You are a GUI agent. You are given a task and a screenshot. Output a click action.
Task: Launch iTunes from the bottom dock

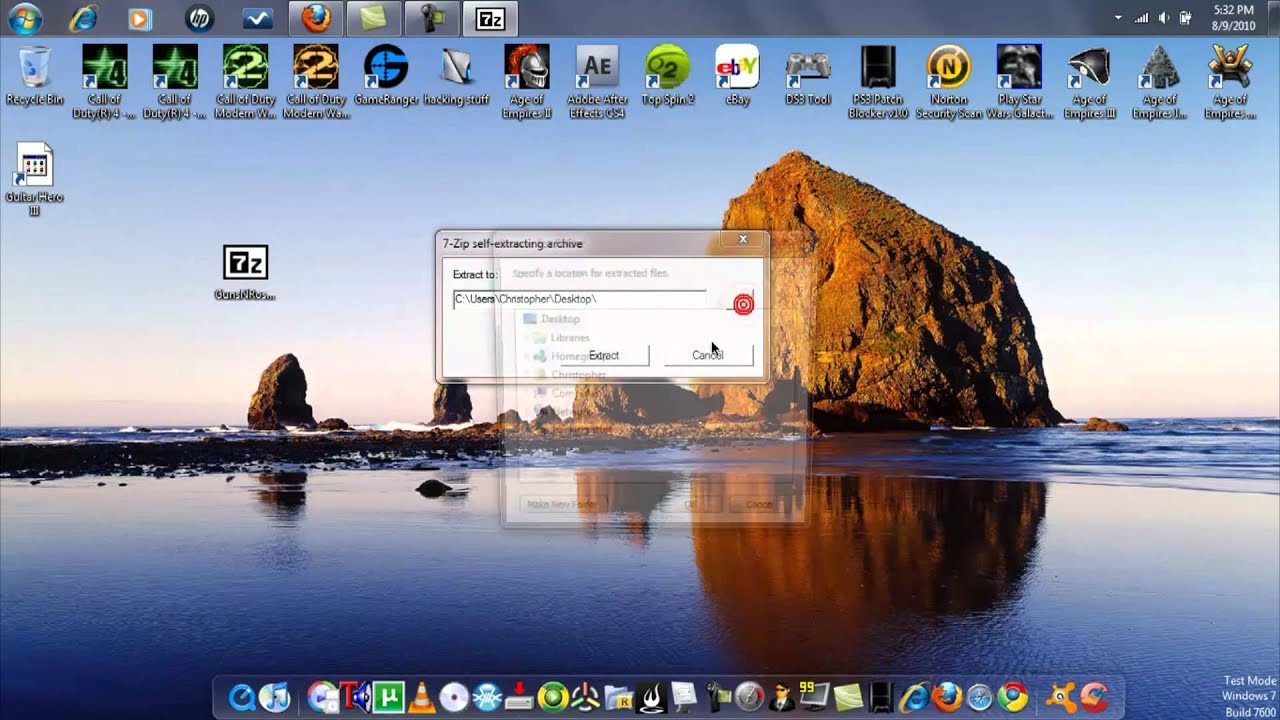point(274,697)
